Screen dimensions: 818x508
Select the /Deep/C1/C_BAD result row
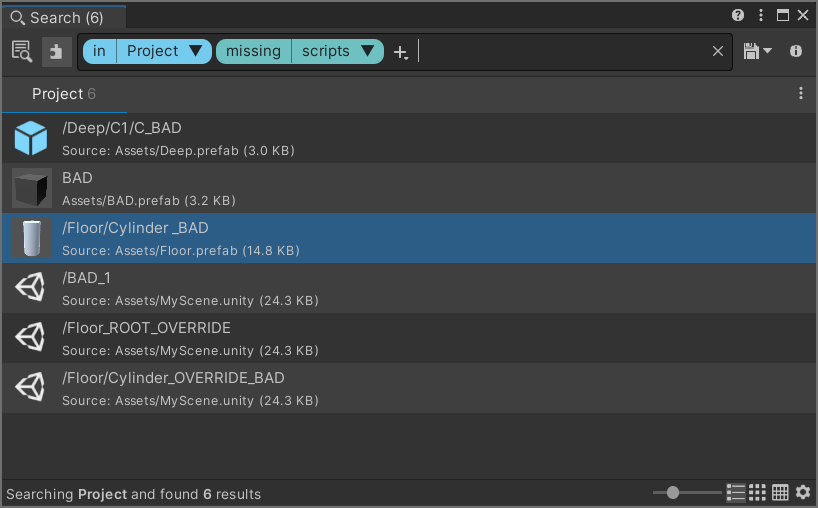click(409, 138)
